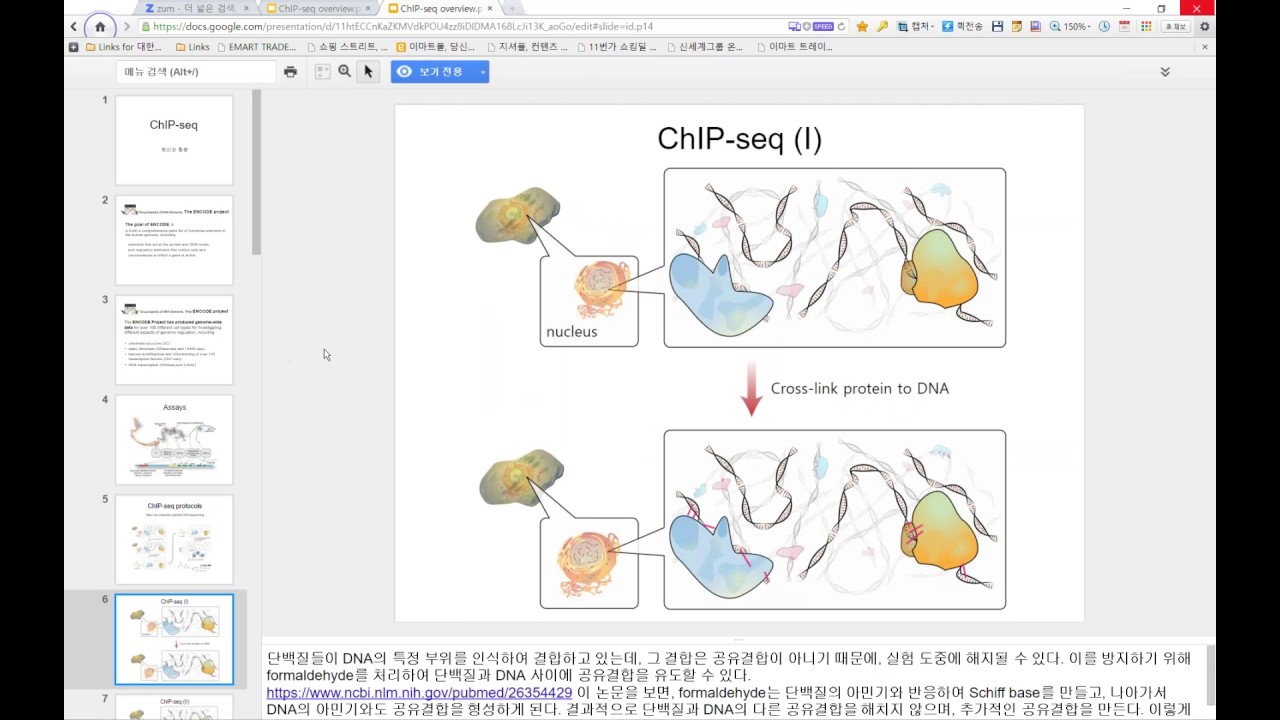Close the bookmarks bar with the X
Image resolution: width=1280 pixels, height=720 pixels.
[1204, 47]
